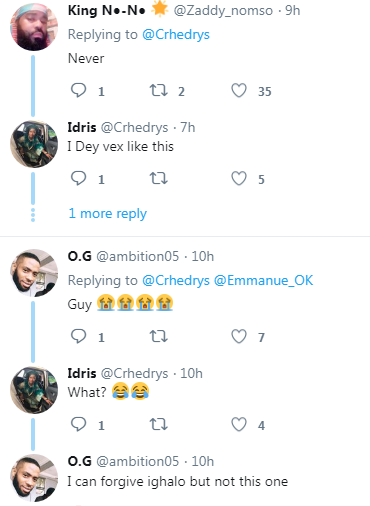Image resolution: width=370 pixels, height=506 pixels.
Task: Open the @ambition05 handle on the ighalo tweet
Action: (x=138, y=461)
